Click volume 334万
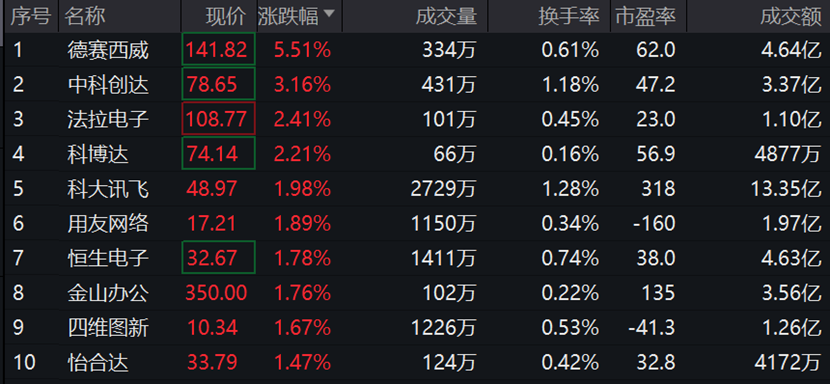 click(x=449, y=50)
